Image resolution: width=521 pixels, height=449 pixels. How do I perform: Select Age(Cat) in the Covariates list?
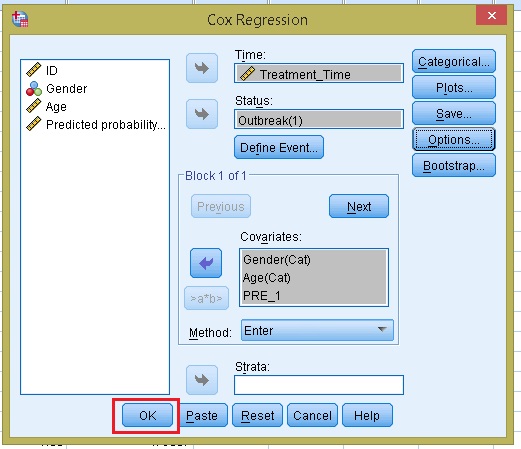[x=313, y=277]
